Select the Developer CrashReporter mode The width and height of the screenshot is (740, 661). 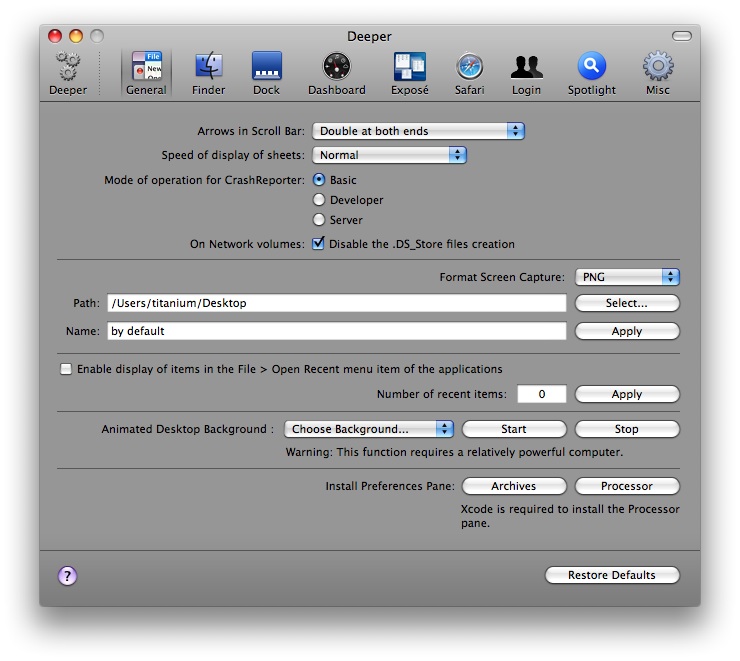tap(319, 200)
